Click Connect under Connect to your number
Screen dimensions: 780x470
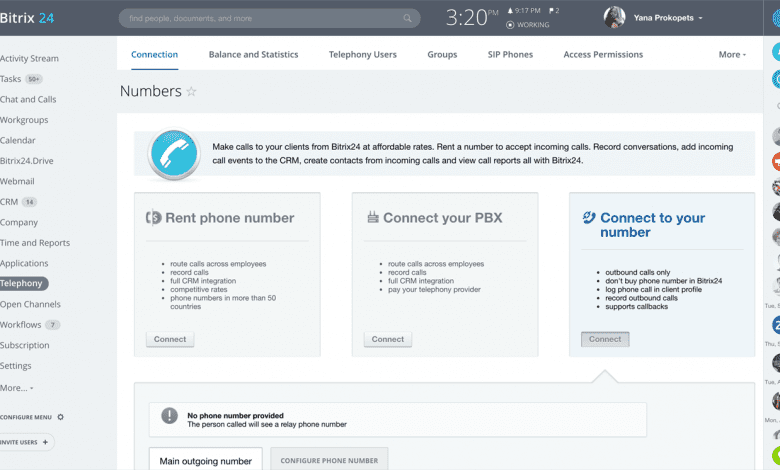pos(605,339)
